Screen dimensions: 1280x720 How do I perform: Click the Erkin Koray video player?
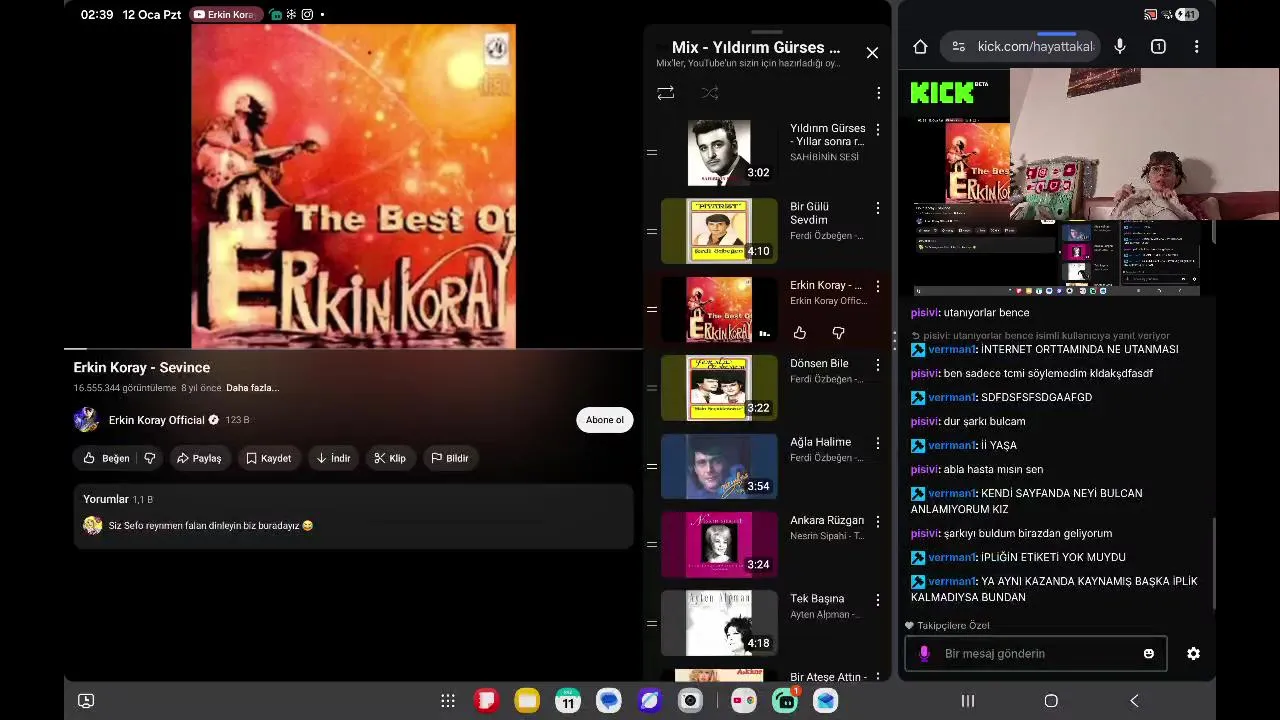(x=353, y=186)
